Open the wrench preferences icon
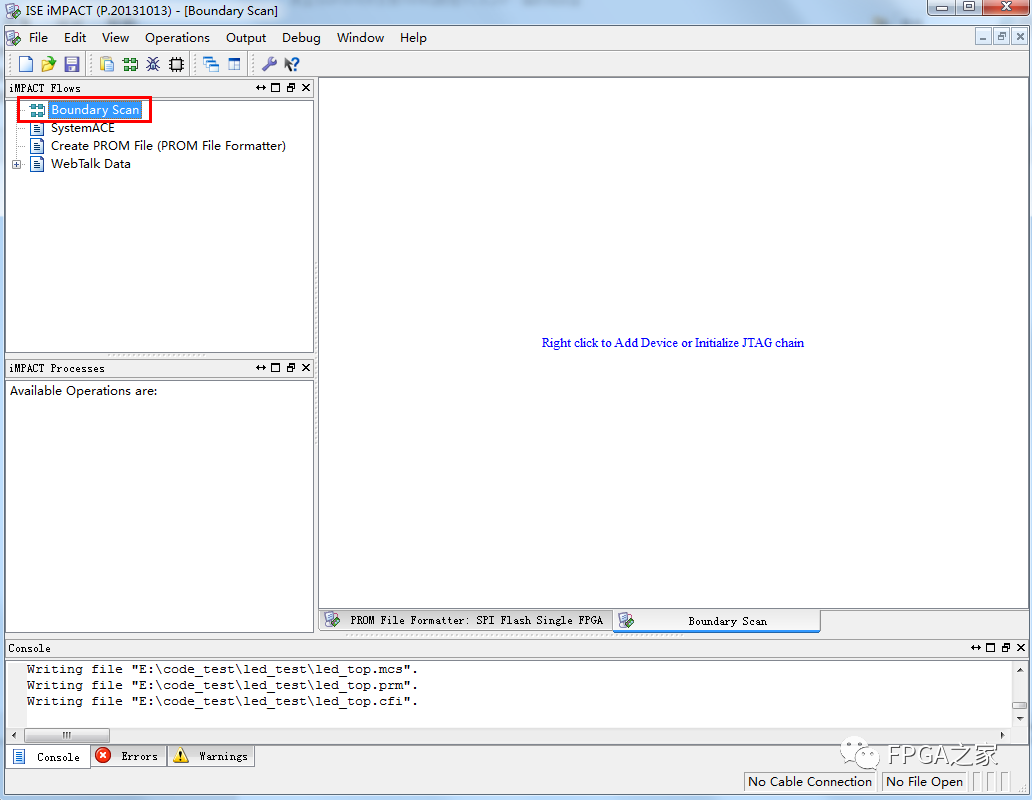This screenshot has width=1032, height=800. point(268,63)
